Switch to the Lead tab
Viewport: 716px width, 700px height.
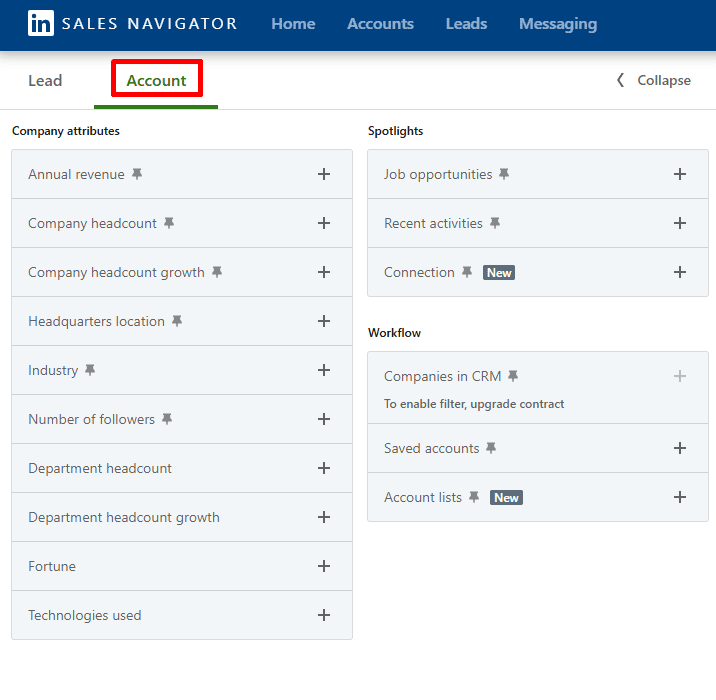tap(45, 81)
